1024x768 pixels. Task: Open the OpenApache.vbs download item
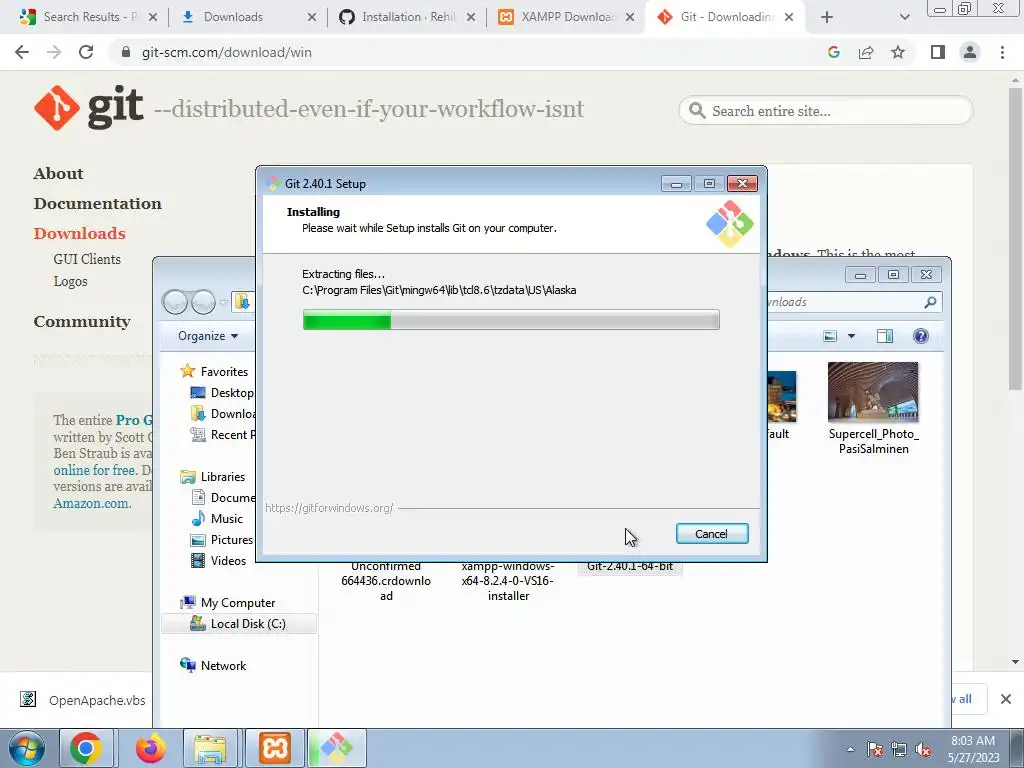82,700
